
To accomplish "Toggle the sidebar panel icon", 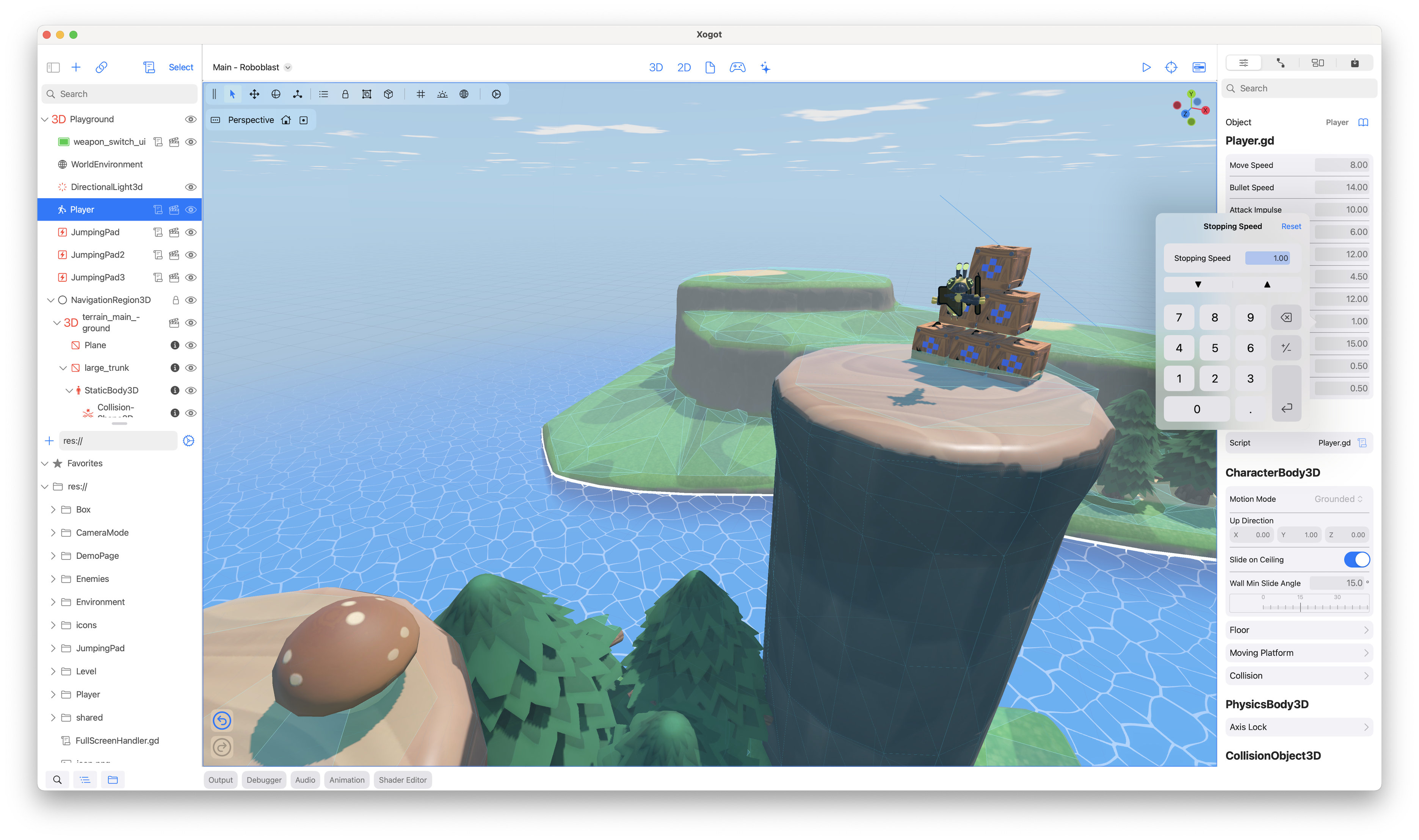I will pos(53,67).
